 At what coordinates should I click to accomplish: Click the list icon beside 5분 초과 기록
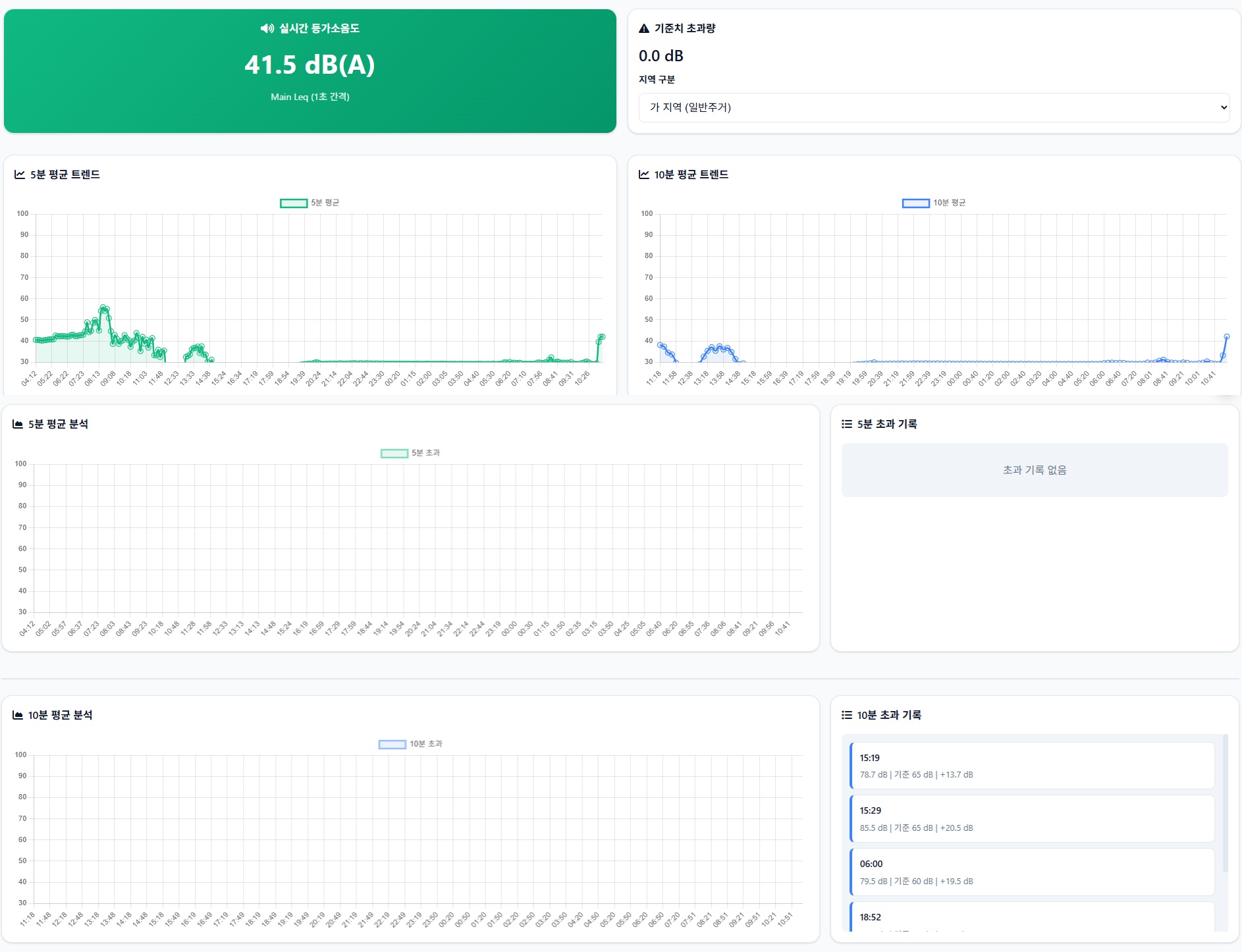click(x=847, y=424)
